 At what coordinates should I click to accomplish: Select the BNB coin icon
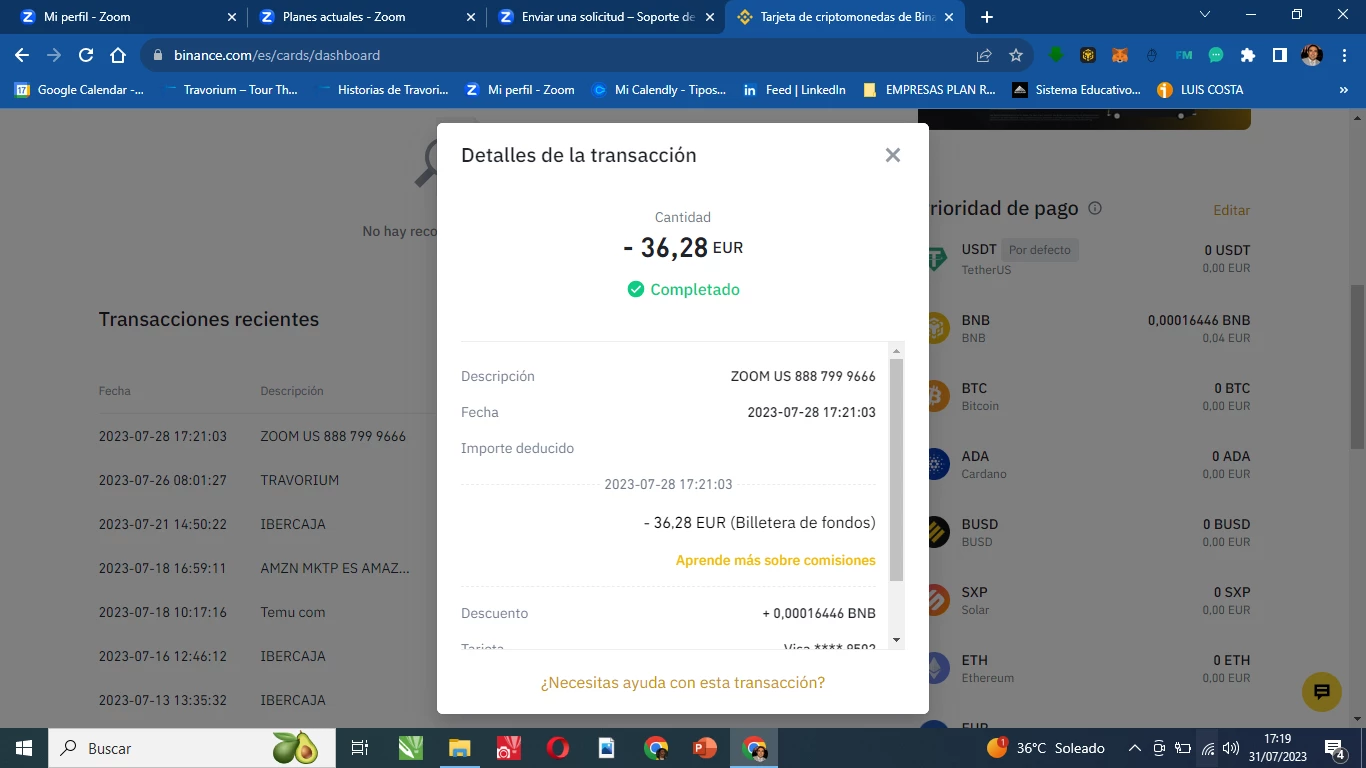click(936, 328)
